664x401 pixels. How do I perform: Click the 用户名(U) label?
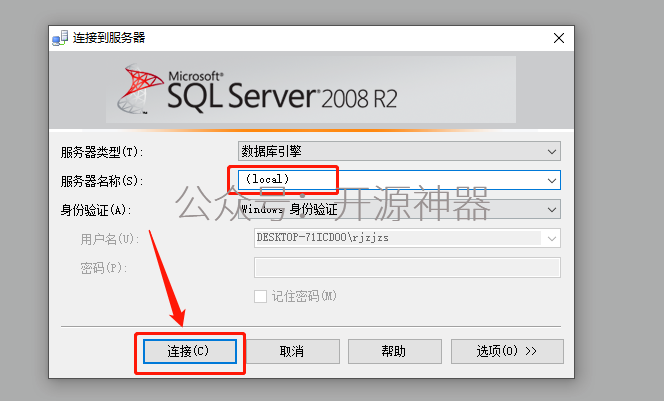tap(110, 239)
